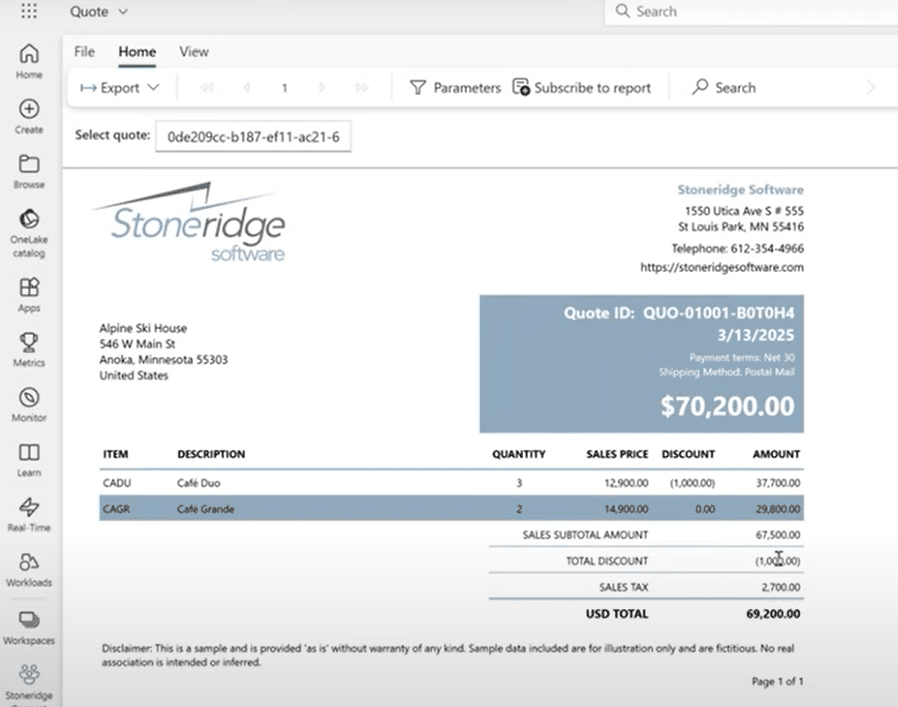Open the Monitor hub

(29, 403)
